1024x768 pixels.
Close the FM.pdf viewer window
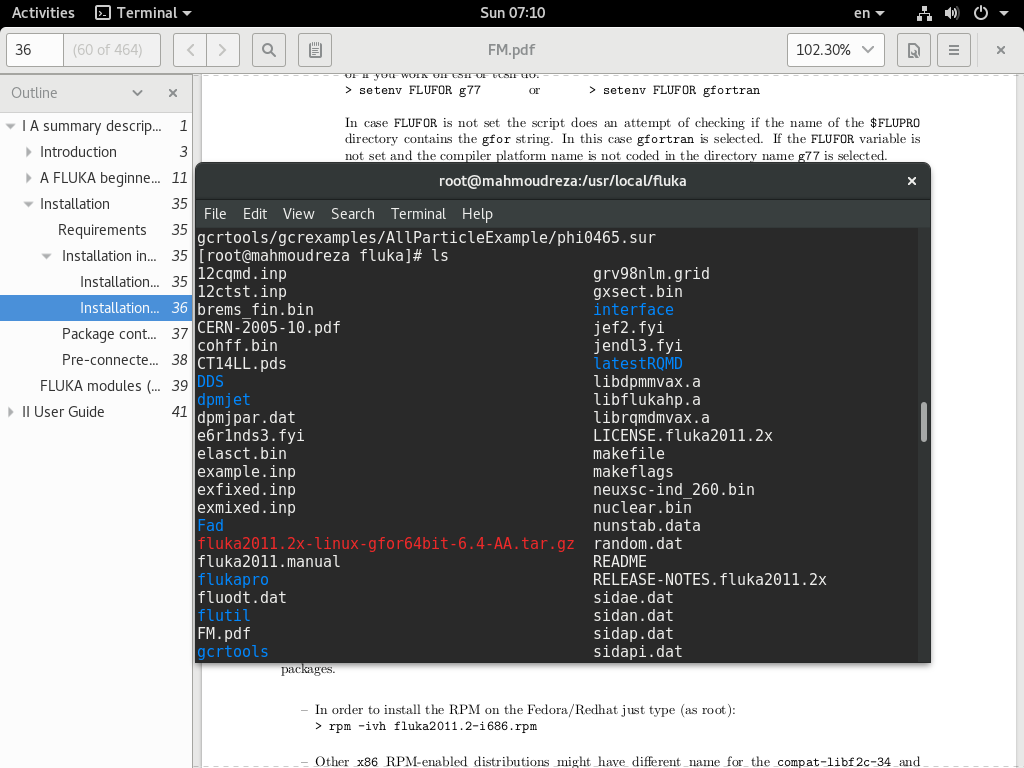1000,50
